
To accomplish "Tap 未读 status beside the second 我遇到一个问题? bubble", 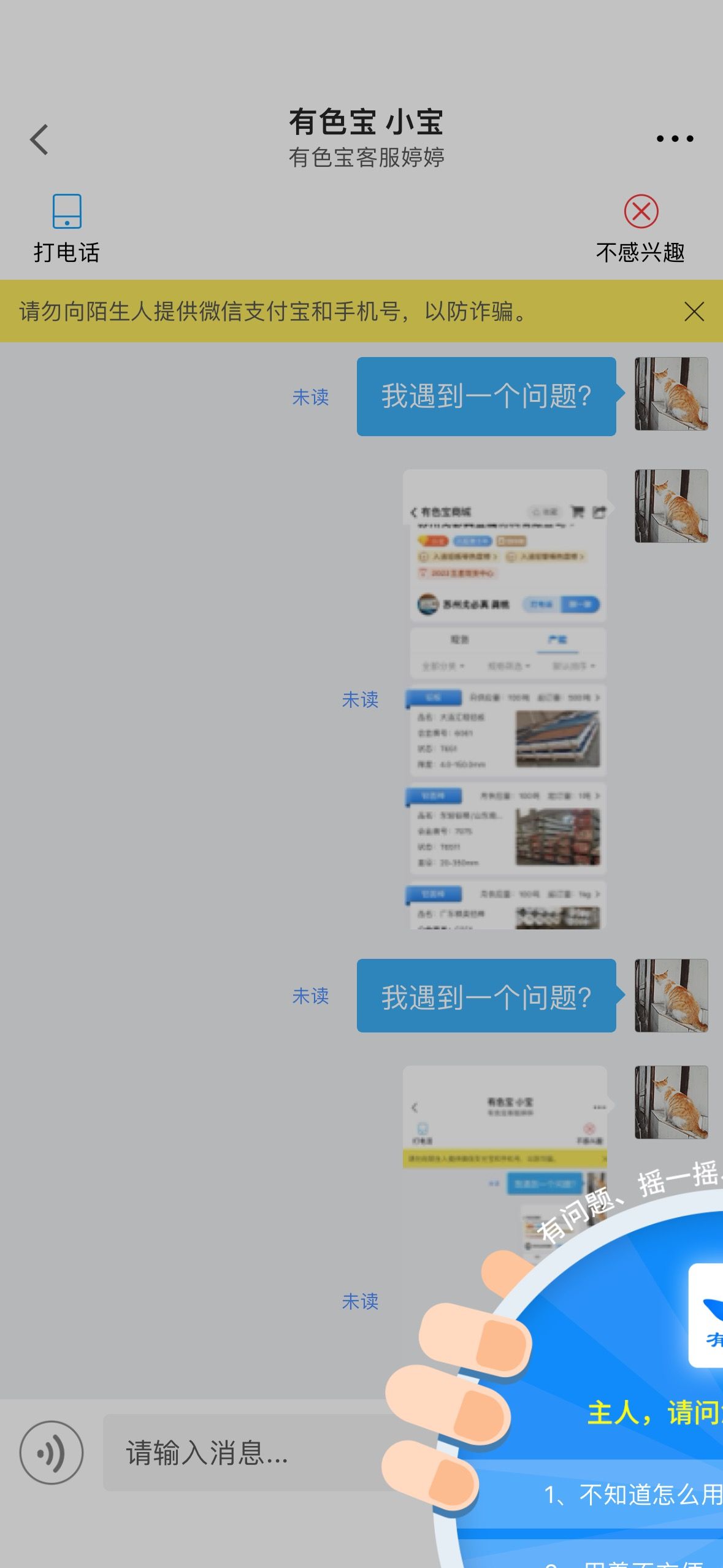I will click(310, 996).
